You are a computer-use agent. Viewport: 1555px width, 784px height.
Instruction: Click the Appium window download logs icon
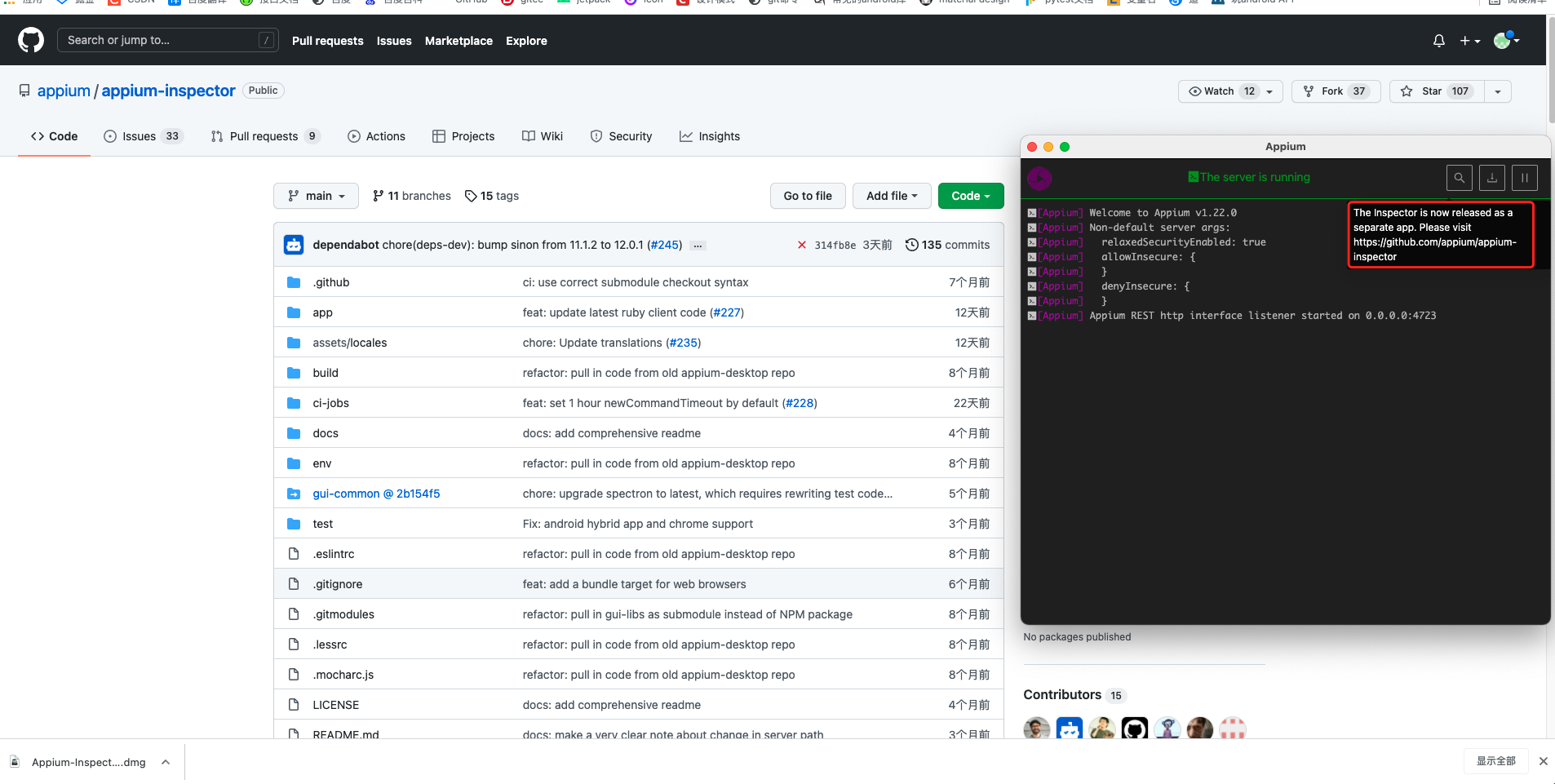tap(1491, 177)
